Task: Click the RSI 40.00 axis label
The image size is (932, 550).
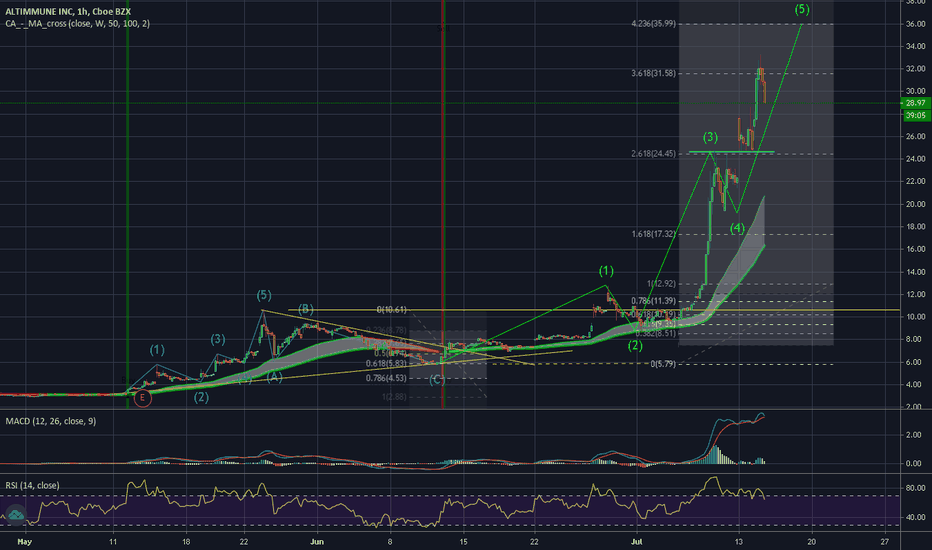Action: [915, 518]
